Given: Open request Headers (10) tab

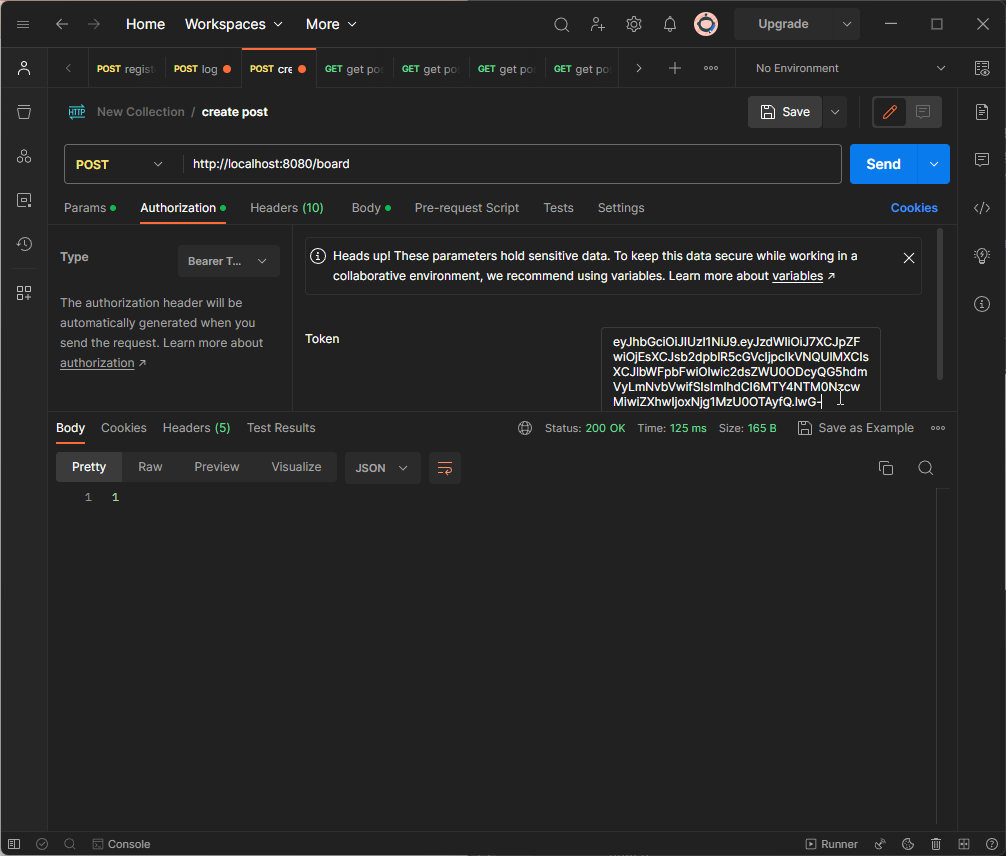Looking at the screenshot, I should pyautogui.click(x=287, y=208).
